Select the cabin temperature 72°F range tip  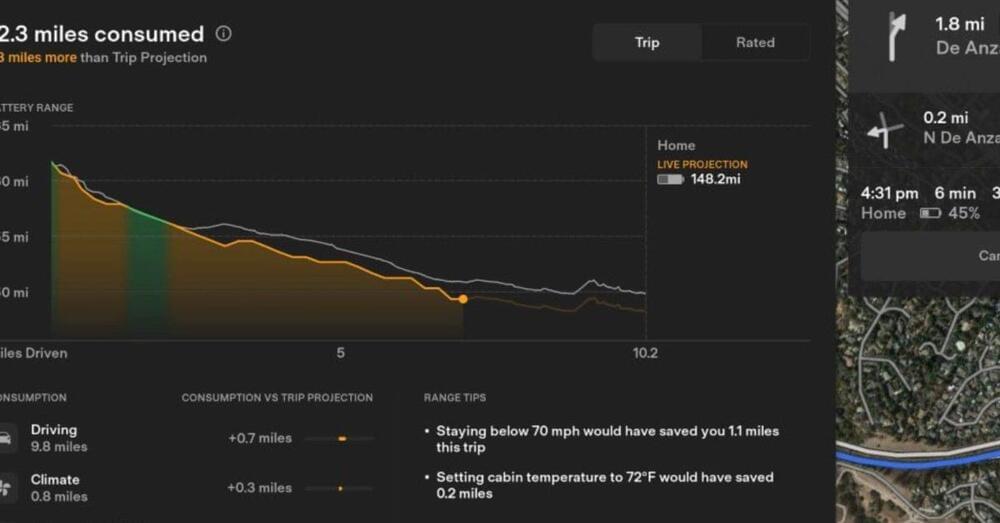pyautogui.click(x=604, y=485)
